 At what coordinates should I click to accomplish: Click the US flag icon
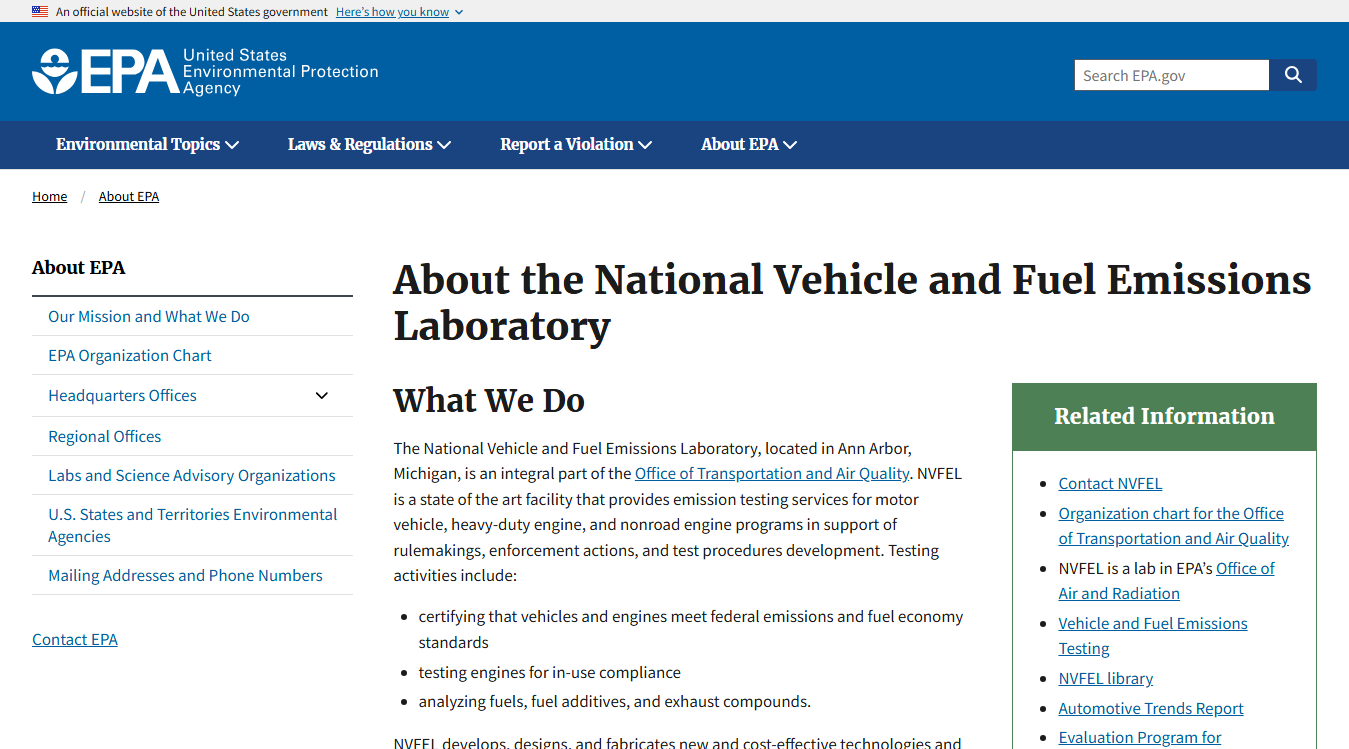click(x=40, y=11)
